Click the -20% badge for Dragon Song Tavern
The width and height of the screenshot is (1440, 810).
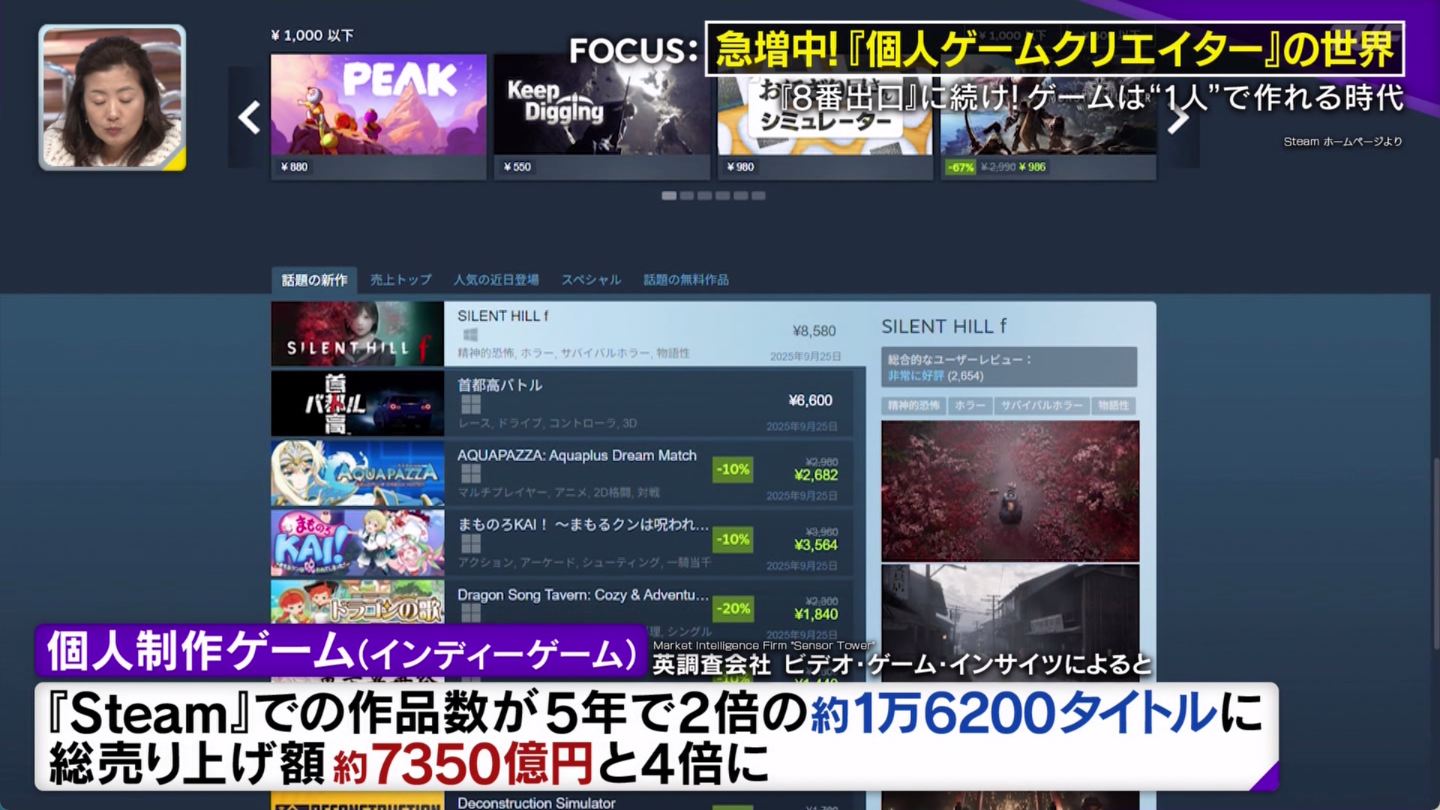[732, 609]
